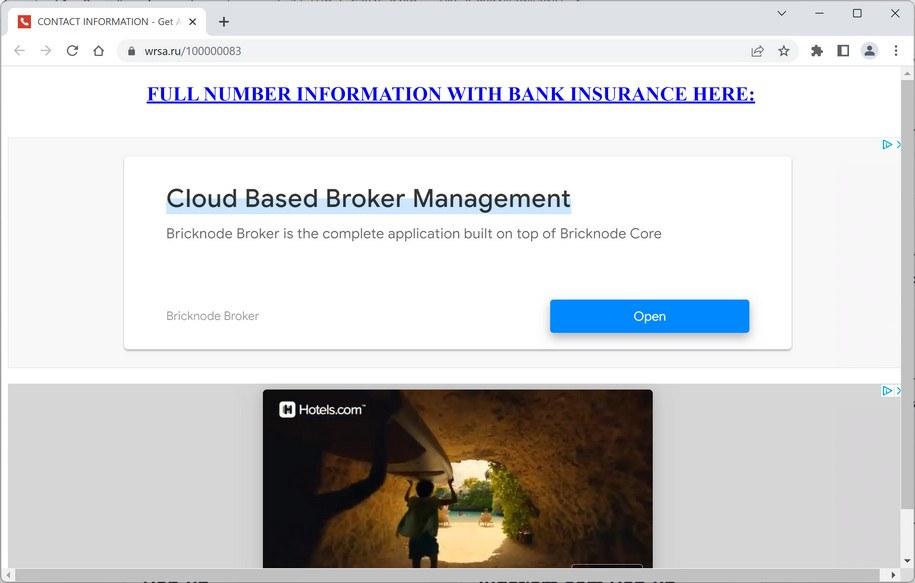Open the AdChoices icon on the Bricknode ad
The height and width of the screenshot is (583, 915).
[887, 144]
